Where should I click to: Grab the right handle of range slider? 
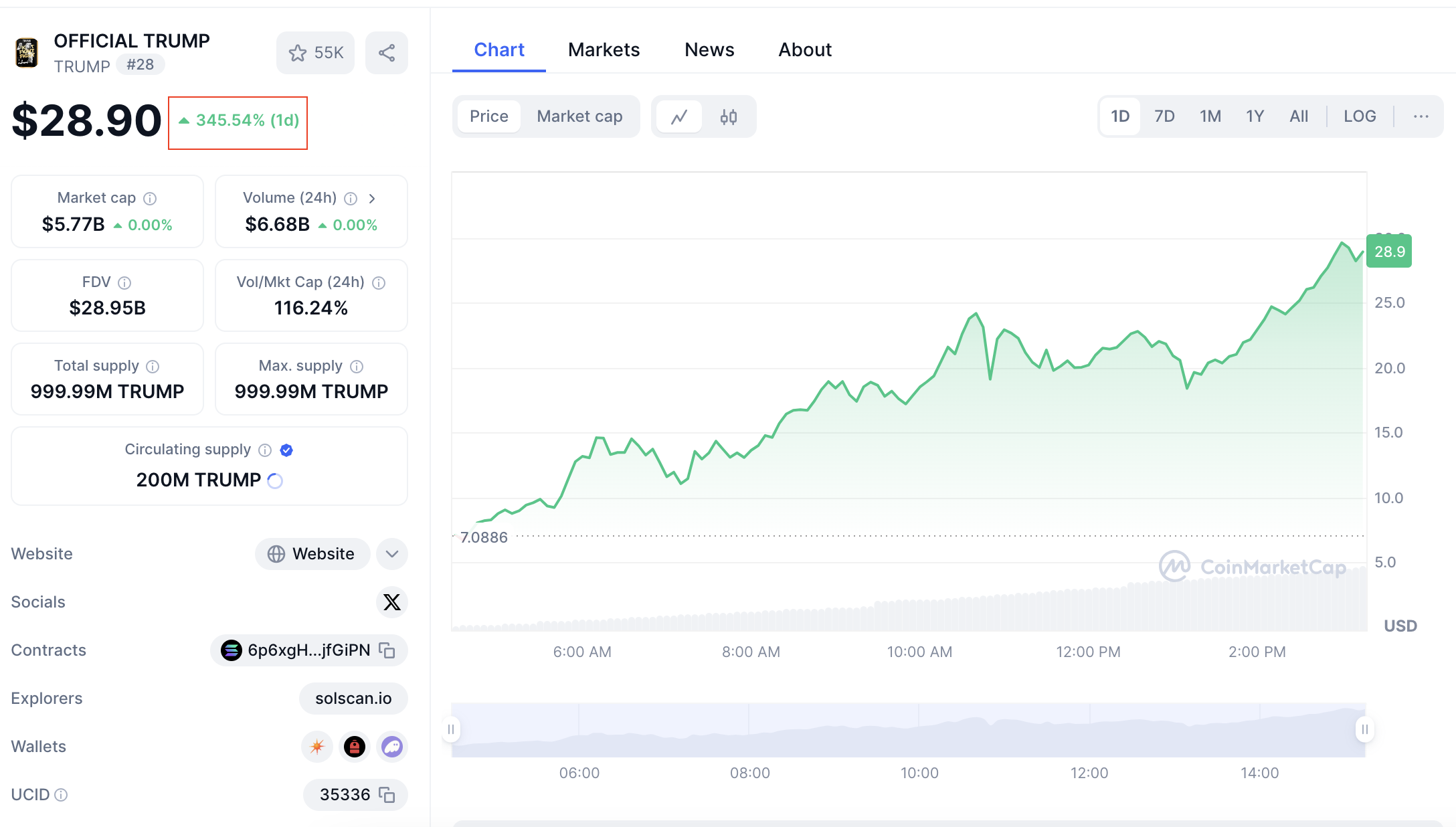point(1364,729)
